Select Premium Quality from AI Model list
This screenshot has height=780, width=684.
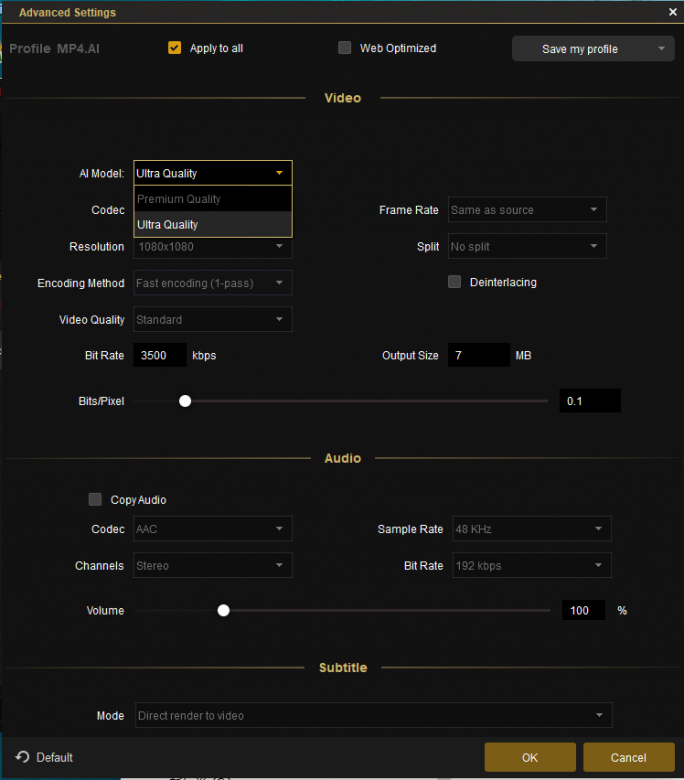tap(213, 199)
